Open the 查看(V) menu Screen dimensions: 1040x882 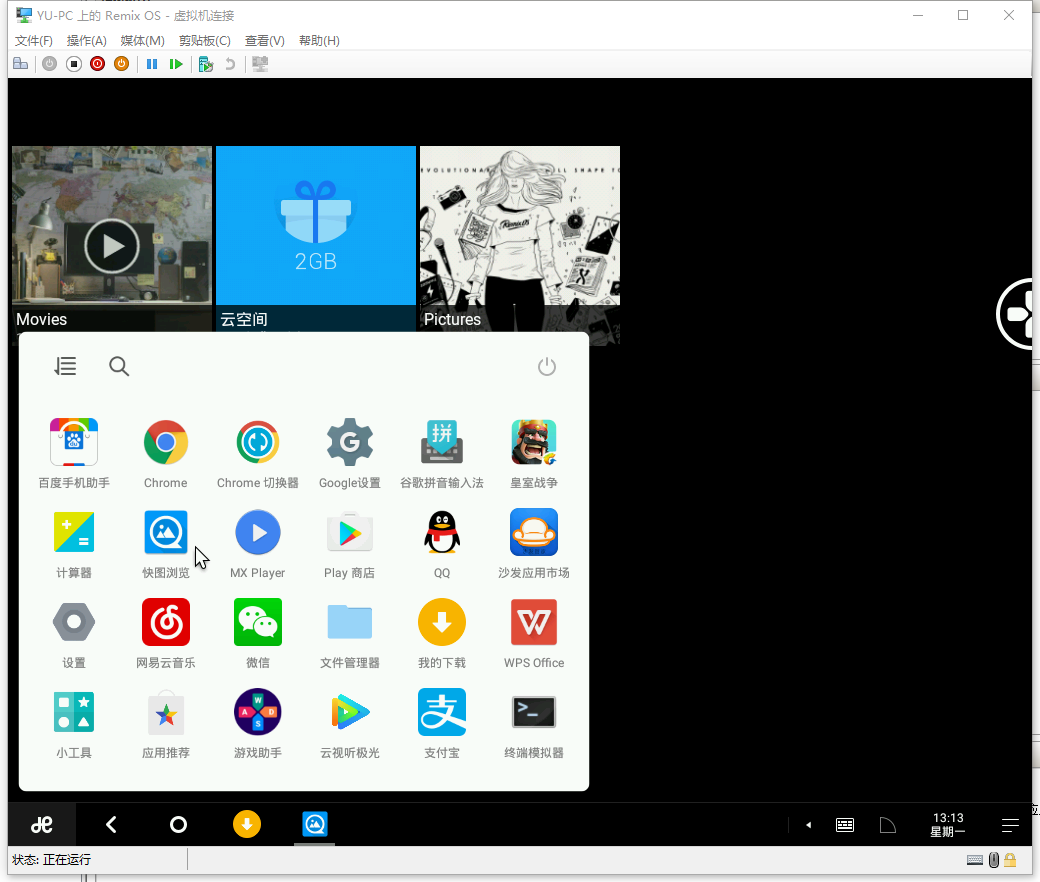[x=264, y=41]
